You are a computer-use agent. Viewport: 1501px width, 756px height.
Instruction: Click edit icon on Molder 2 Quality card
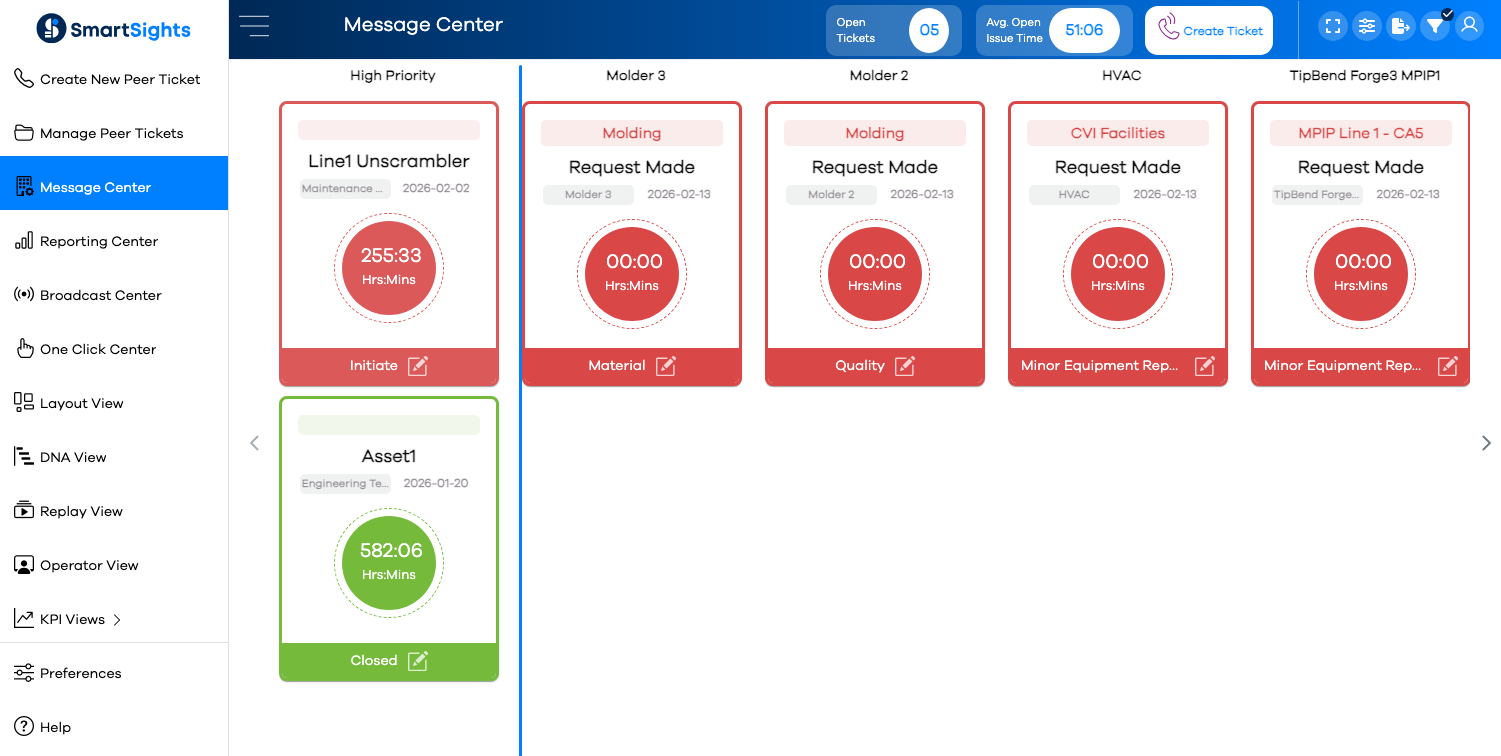click(x=905, y=366)
